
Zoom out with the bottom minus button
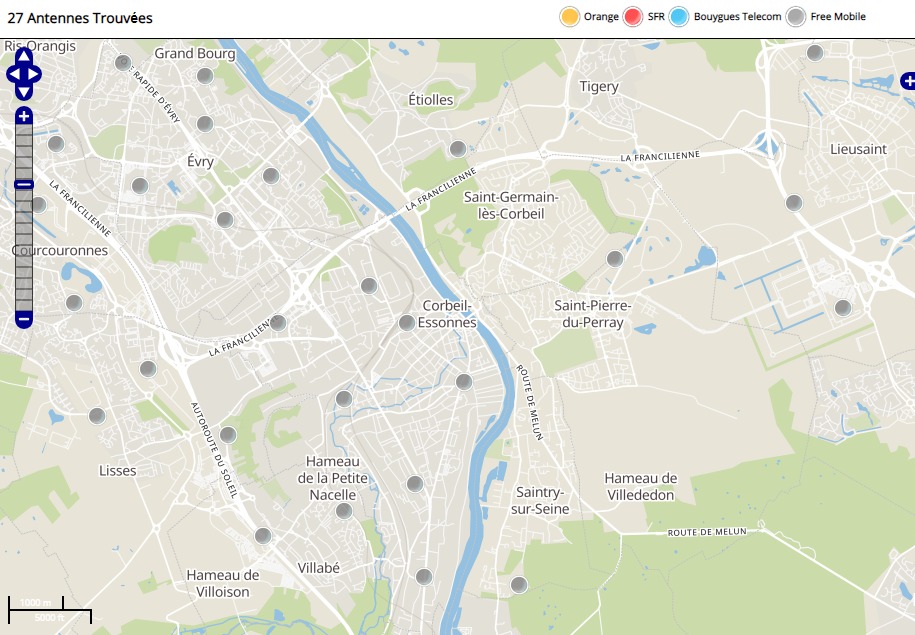pos(24,319)
